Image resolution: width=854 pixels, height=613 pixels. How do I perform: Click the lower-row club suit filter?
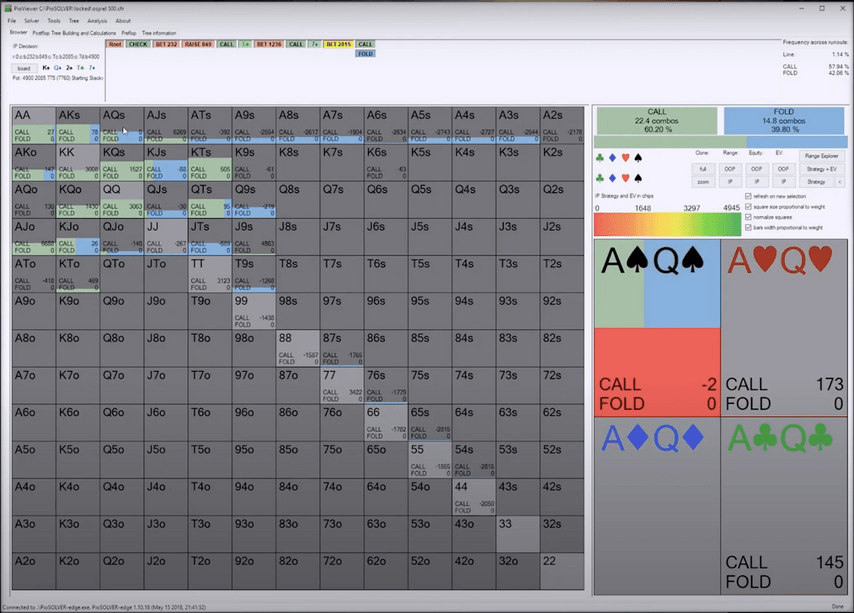click(x=600, y=178)
